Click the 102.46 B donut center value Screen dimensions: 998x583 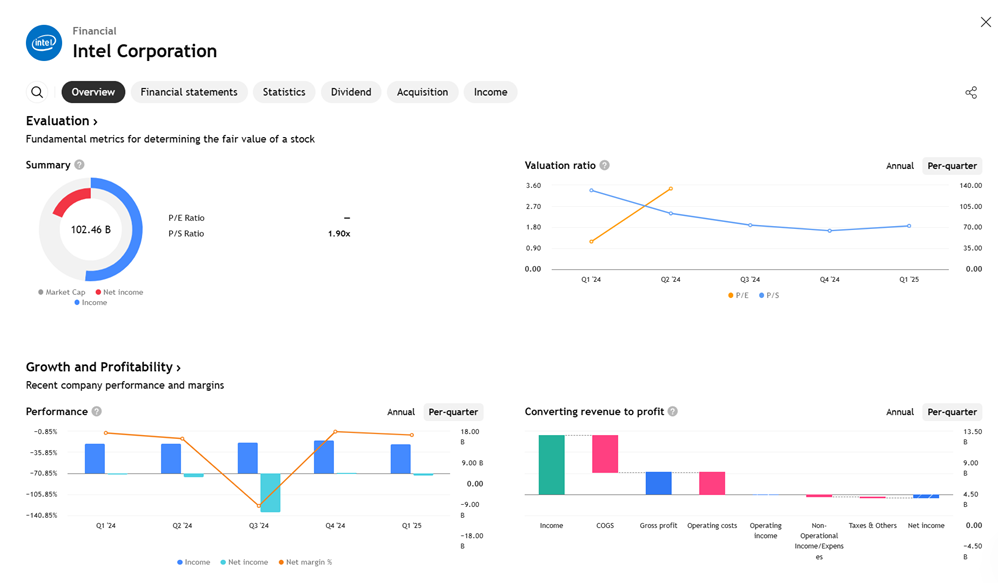(x=90, y=229)
